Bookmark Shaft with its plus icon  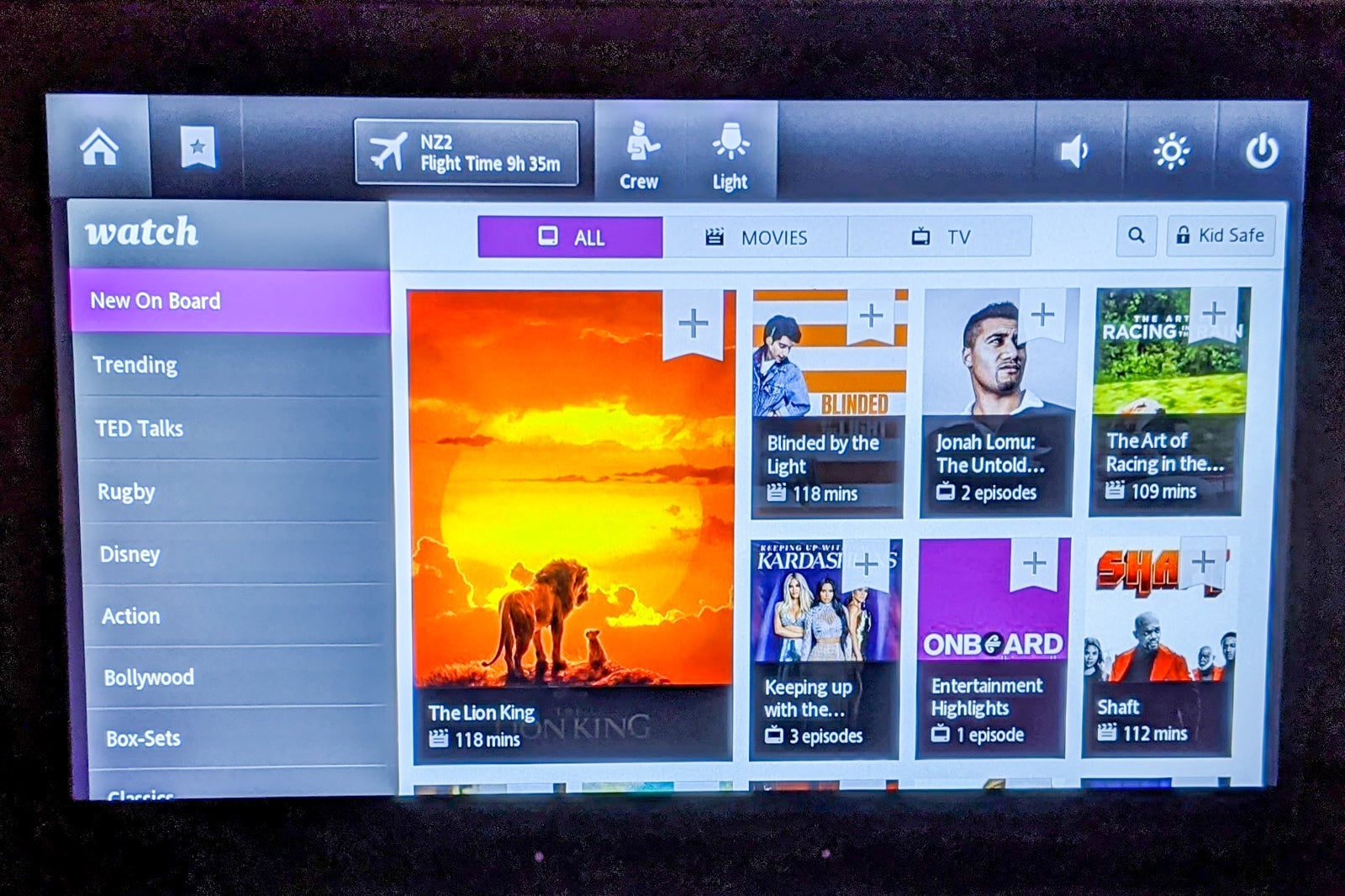coord(1204,561)
